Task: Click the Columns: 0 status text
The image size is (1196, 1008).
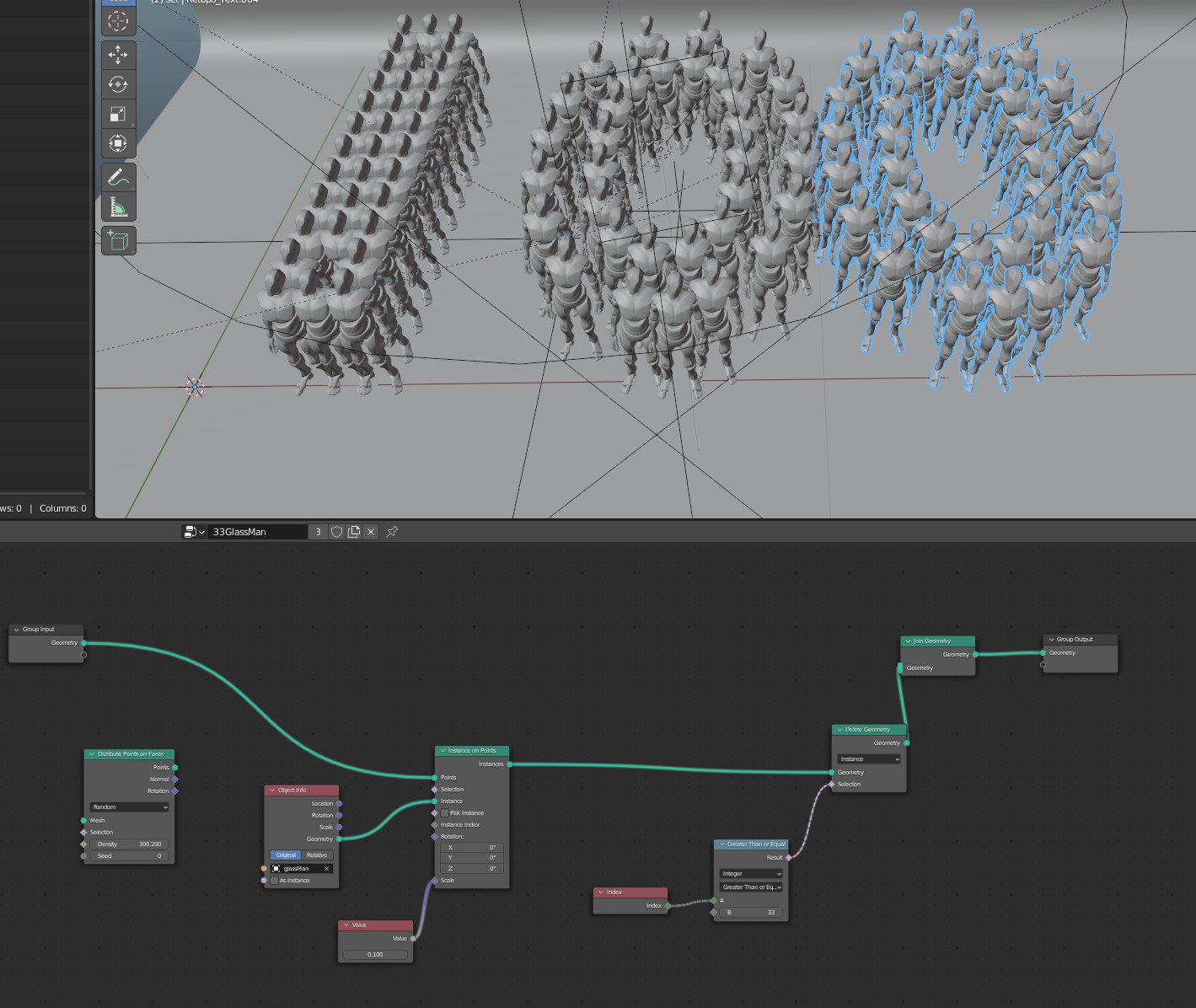Action: (63, 508)
